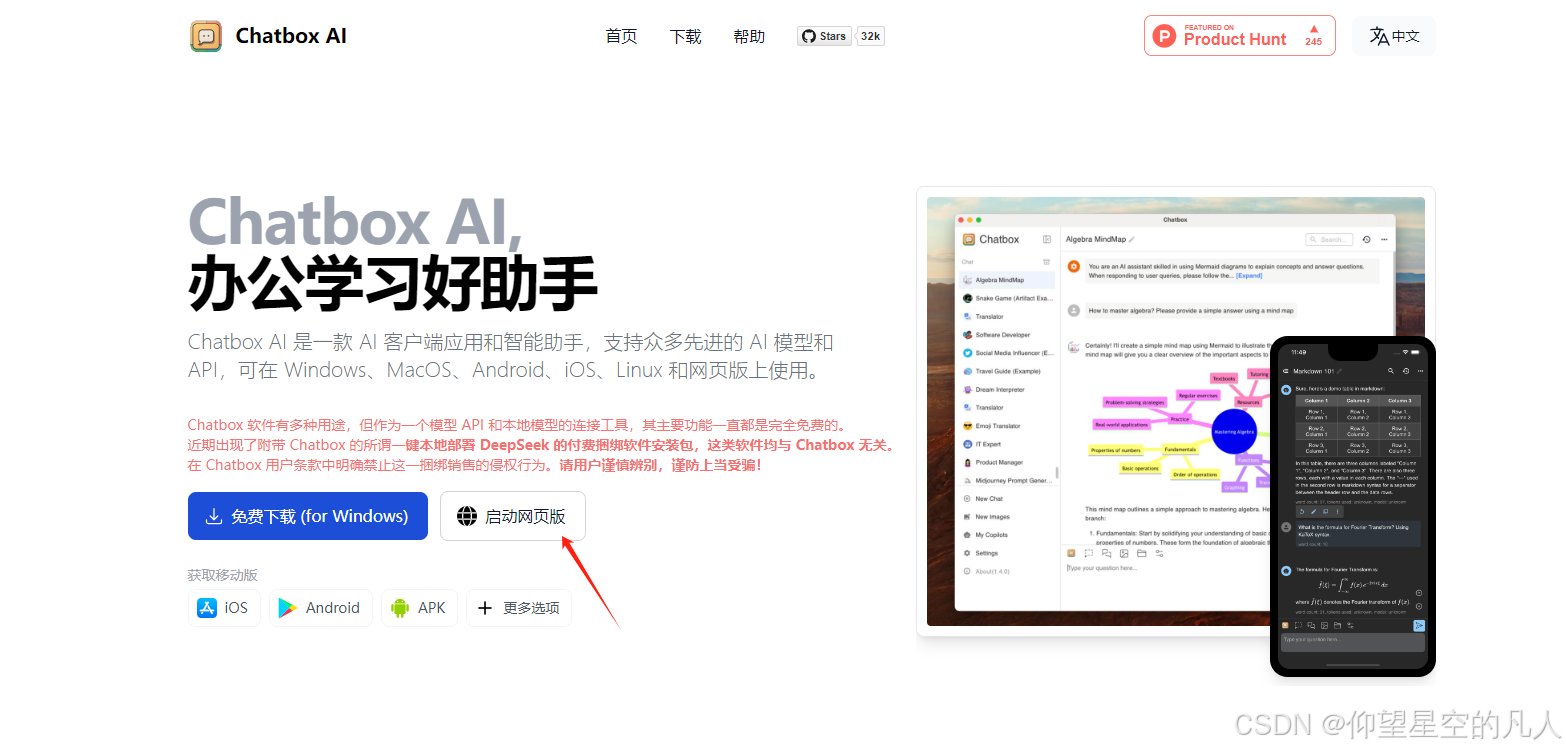This screenshot has width=1566, height=752.
Task: Click the Search box in desktop preview
Action: pos(1329,240)
